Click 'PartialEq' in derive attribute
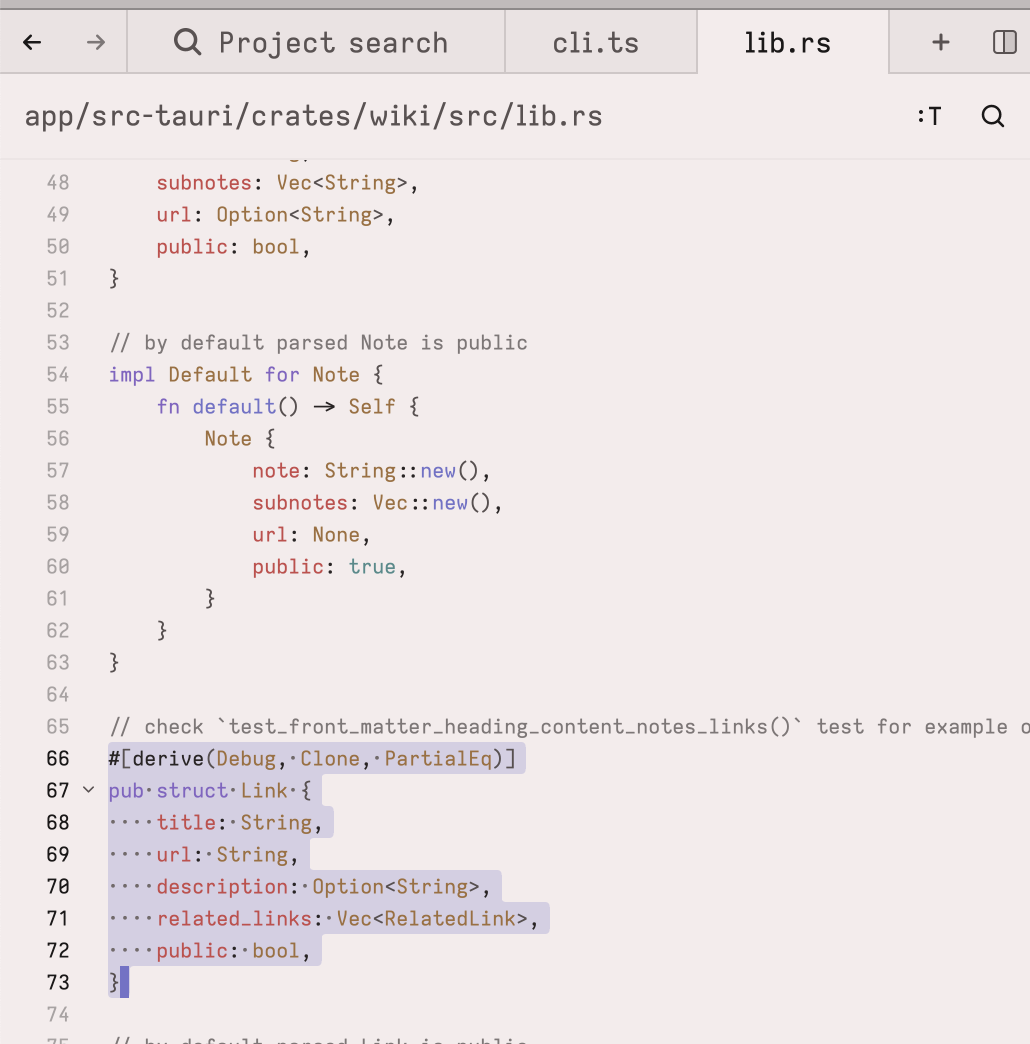The image size is (1030, 1044). click(438, 758)
